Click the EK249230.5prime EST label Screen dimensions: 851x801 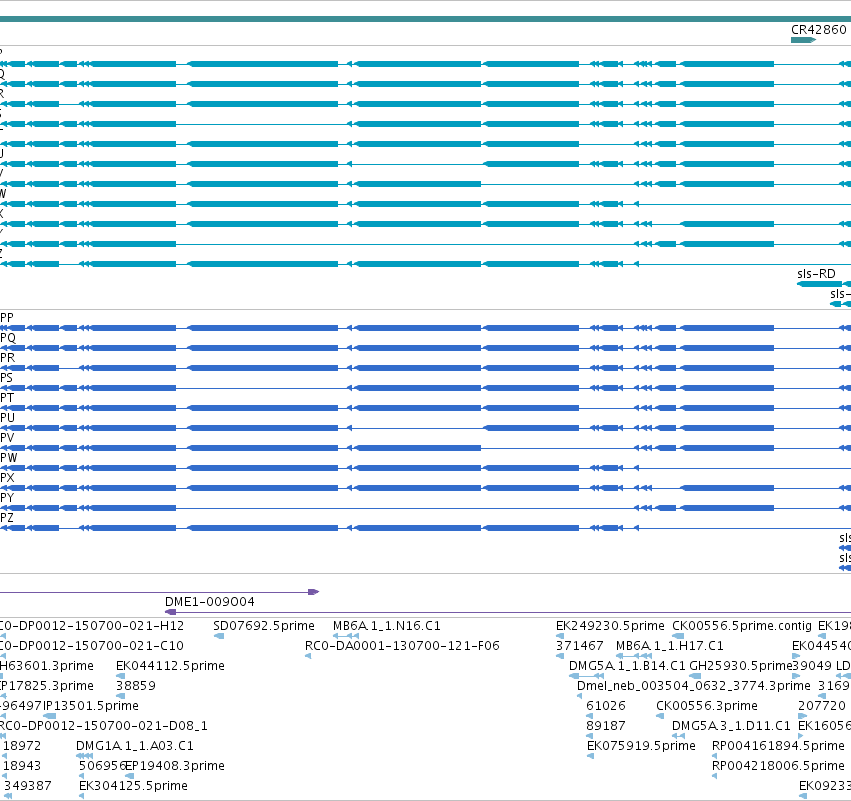click(x=610, y=626)
